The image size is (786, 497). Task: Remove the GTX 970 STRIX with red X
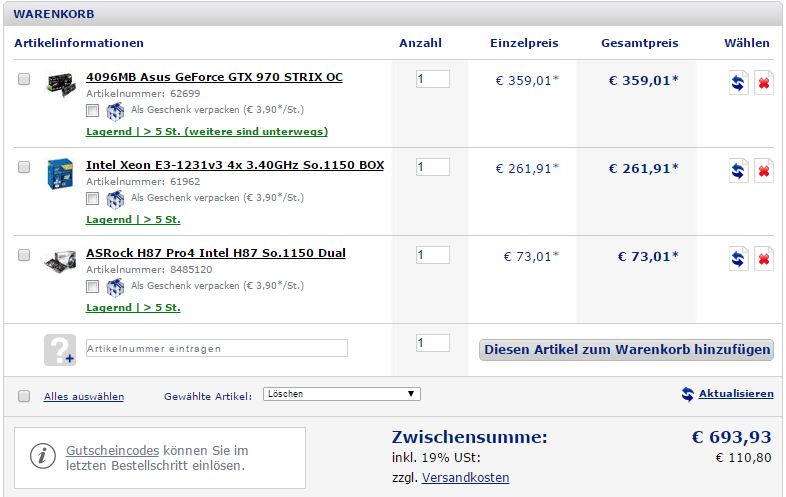click(763, 83)
